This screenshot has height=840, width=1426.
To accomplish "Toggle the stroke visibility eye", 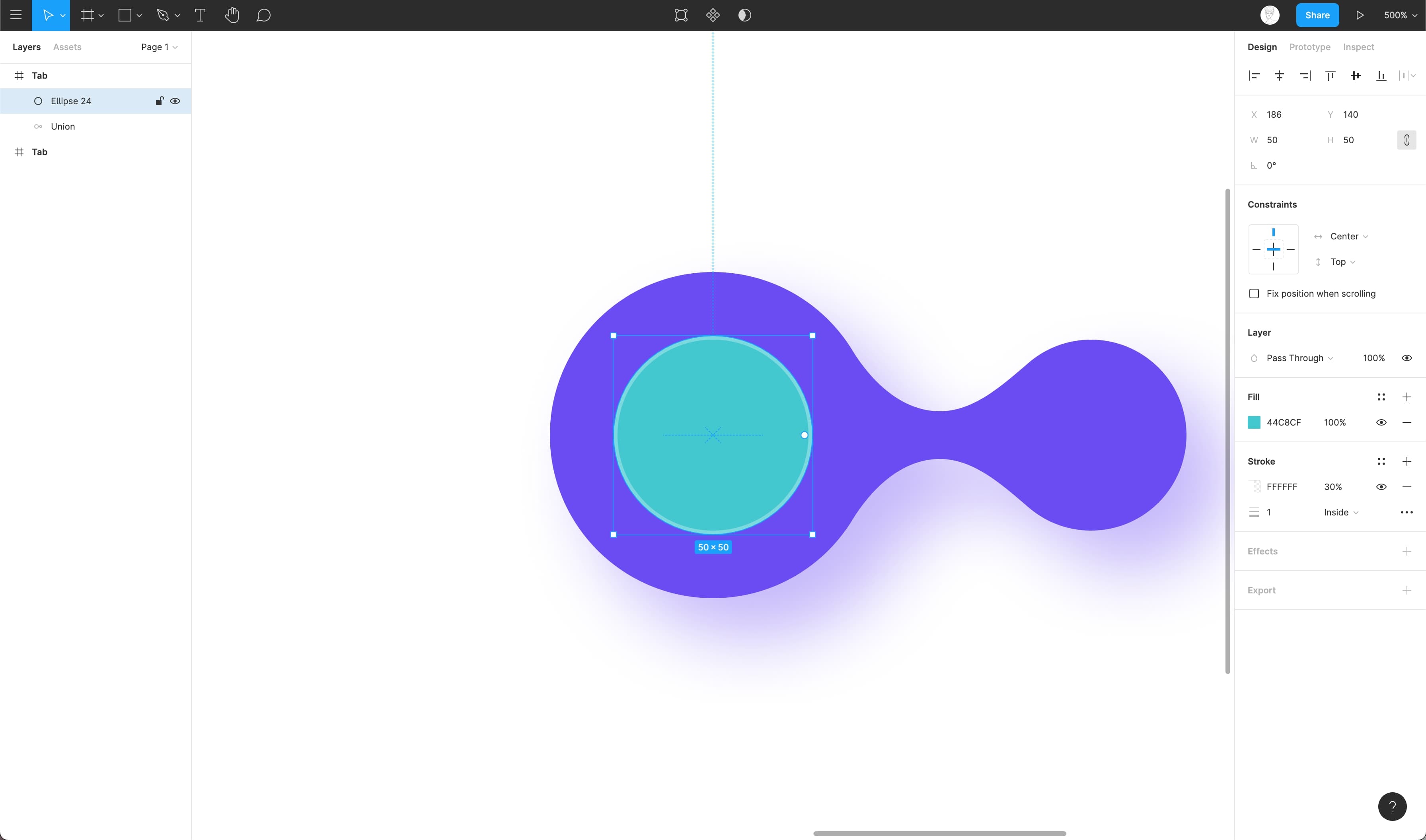I will [1381, 487].
